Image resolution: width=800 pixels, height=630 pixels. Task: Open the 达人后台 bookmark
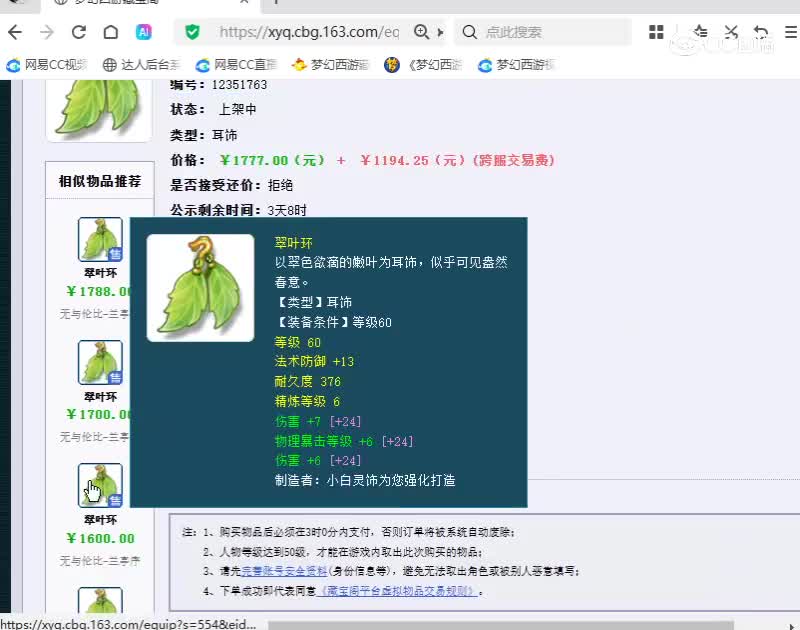click(x=141, y=65)
